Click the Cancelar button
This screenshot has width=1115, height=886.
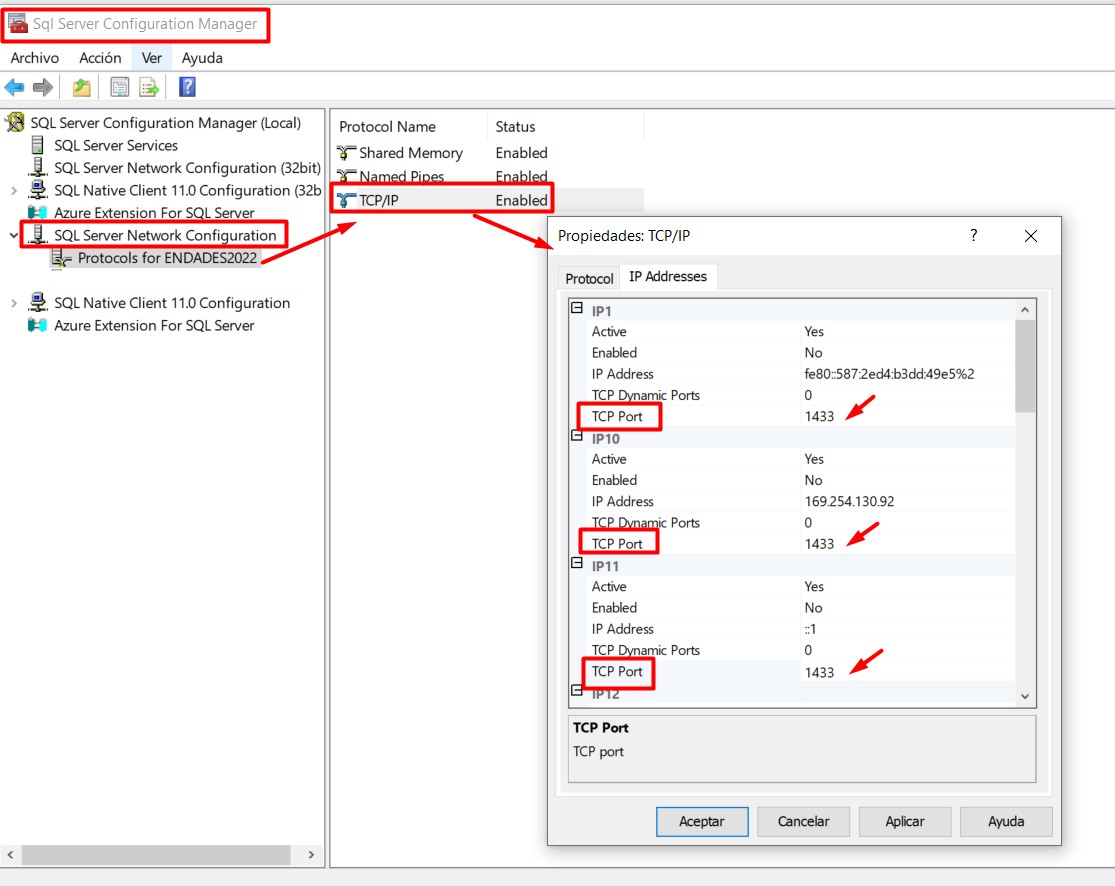[x=804, y=821]
